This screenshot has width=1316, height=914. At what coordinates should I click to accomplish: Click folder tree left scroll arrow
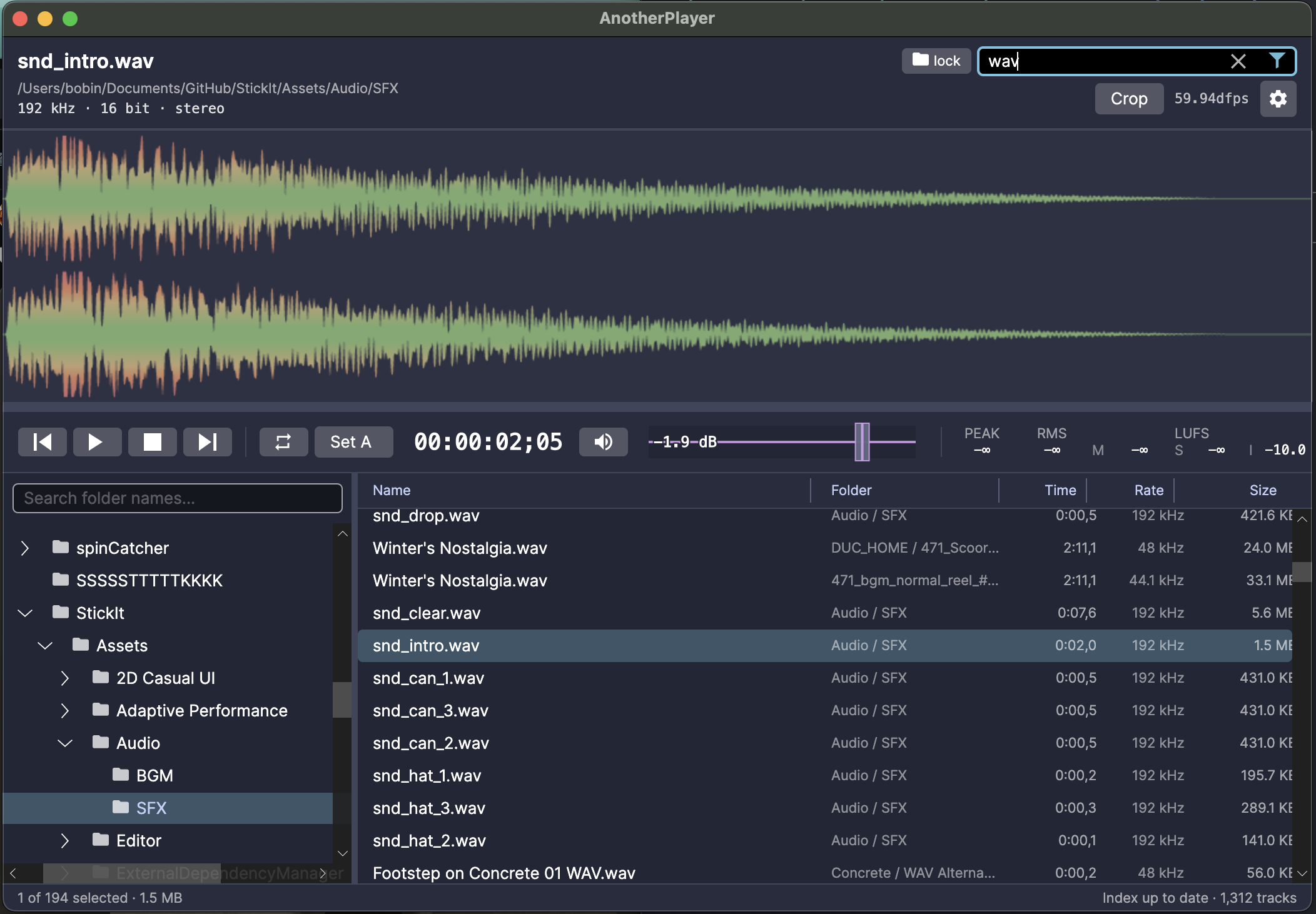point(13,873)
